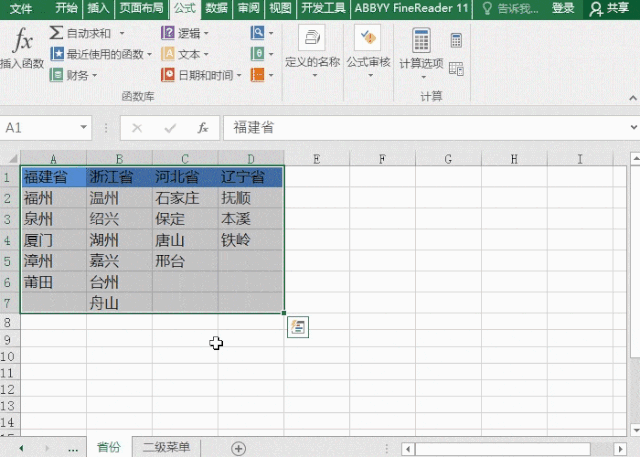Open the Financial (财务) functions icon
The height and width of the screenshot is (457, 640).
click(56, 75)
